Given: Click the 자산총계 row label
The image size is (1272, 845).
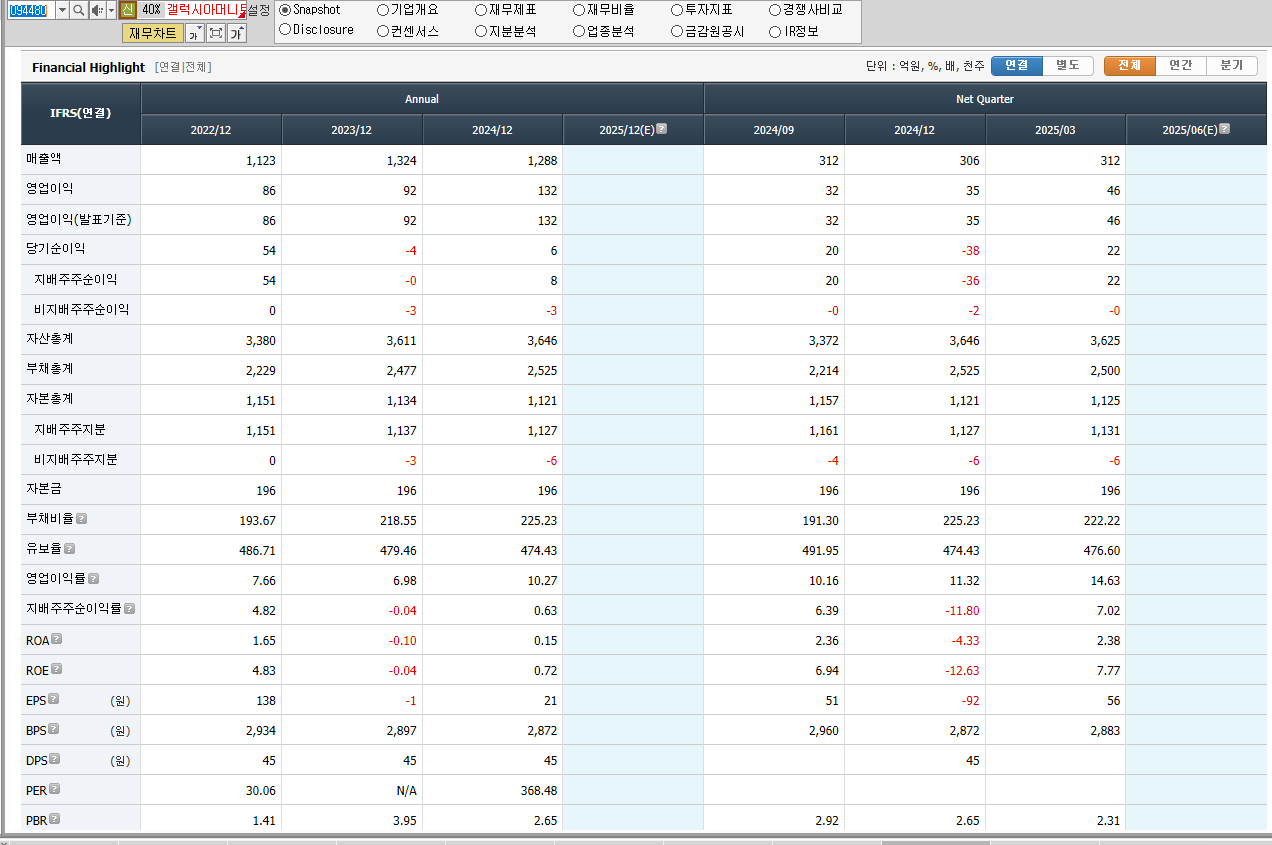Looking at the screenshot, I should pos(50,339).
